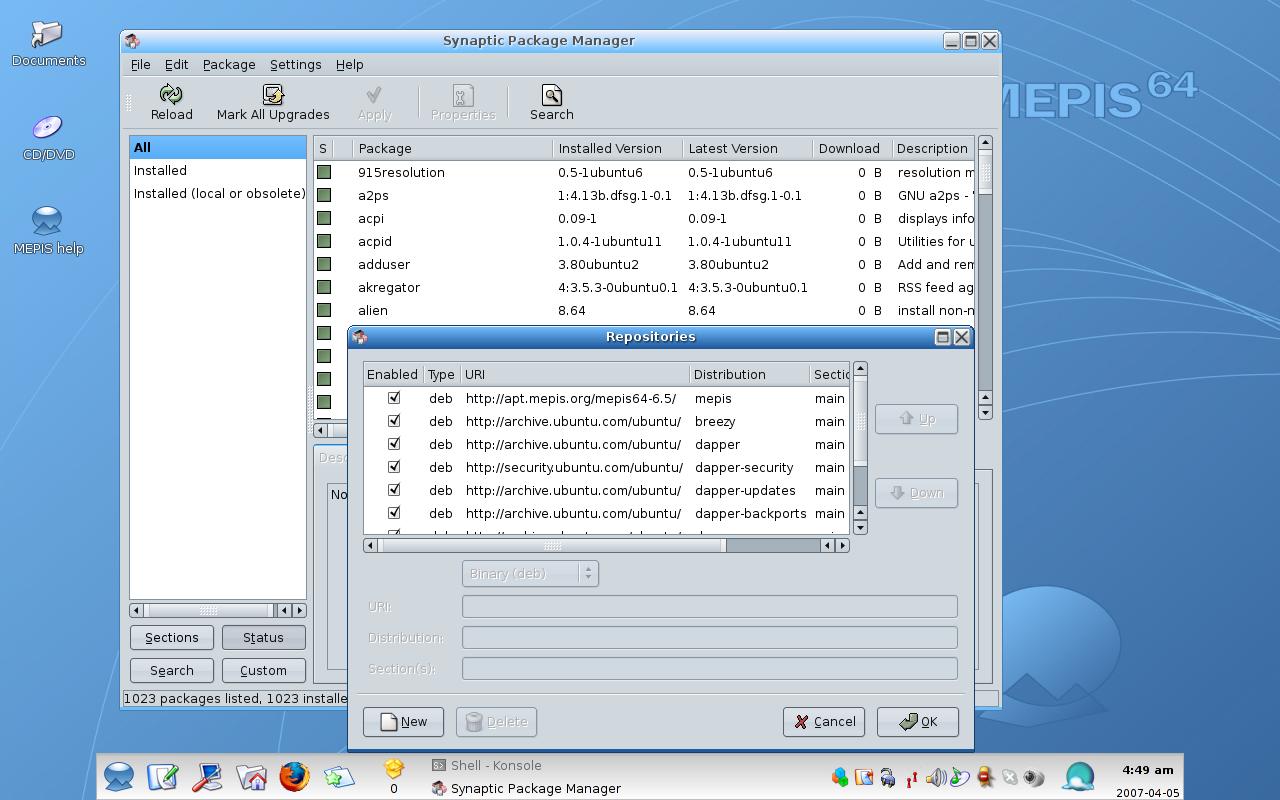Launch the notepad-and-pencil panel icon
Screen dimensions: 1280x800
point(163,777)
